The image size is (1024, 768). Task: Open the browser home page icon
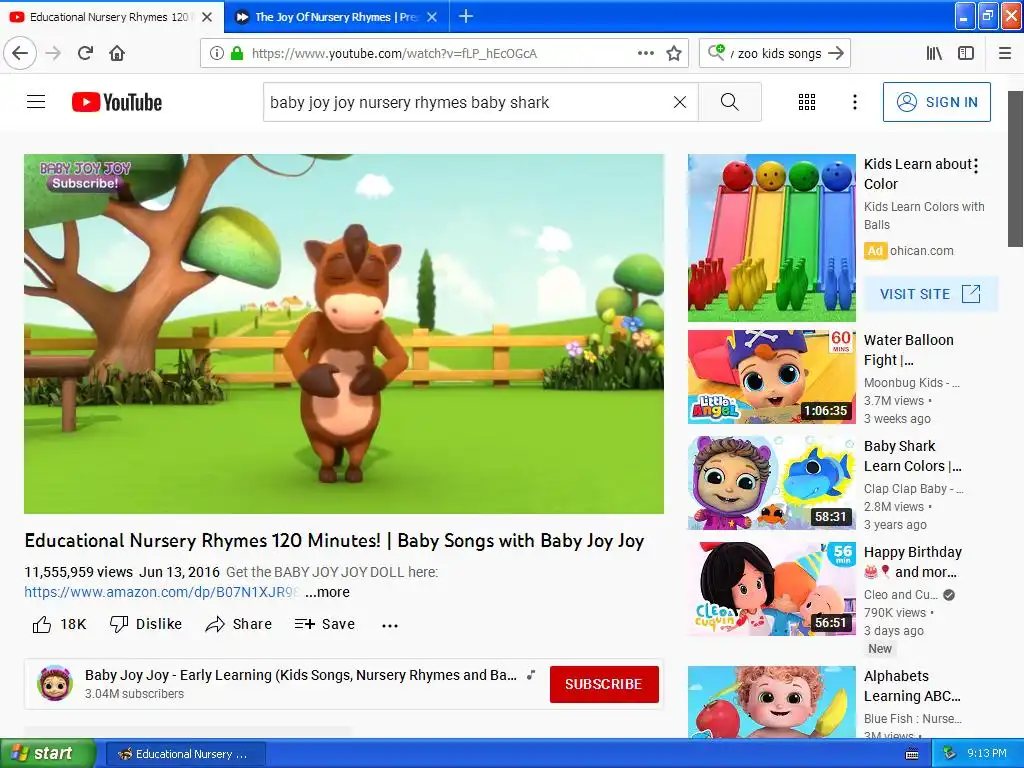point(117,53)
